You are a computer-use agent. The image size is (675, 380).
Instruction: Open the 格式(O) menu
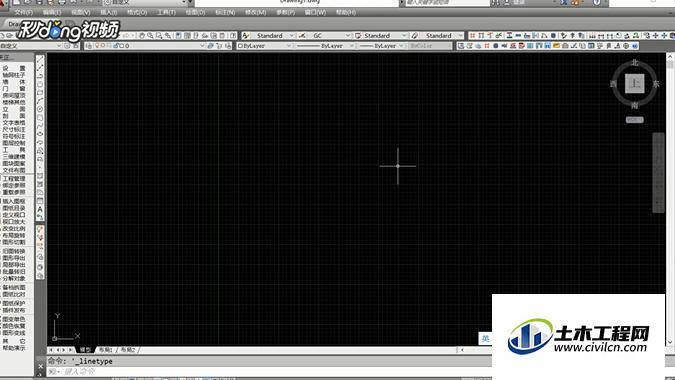(x=137, y=12)
